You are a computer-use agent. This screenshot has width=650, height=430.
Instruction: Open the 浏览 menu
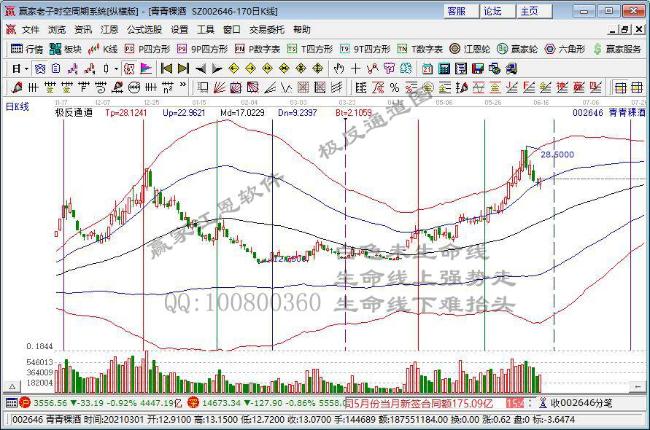(56, 30)
